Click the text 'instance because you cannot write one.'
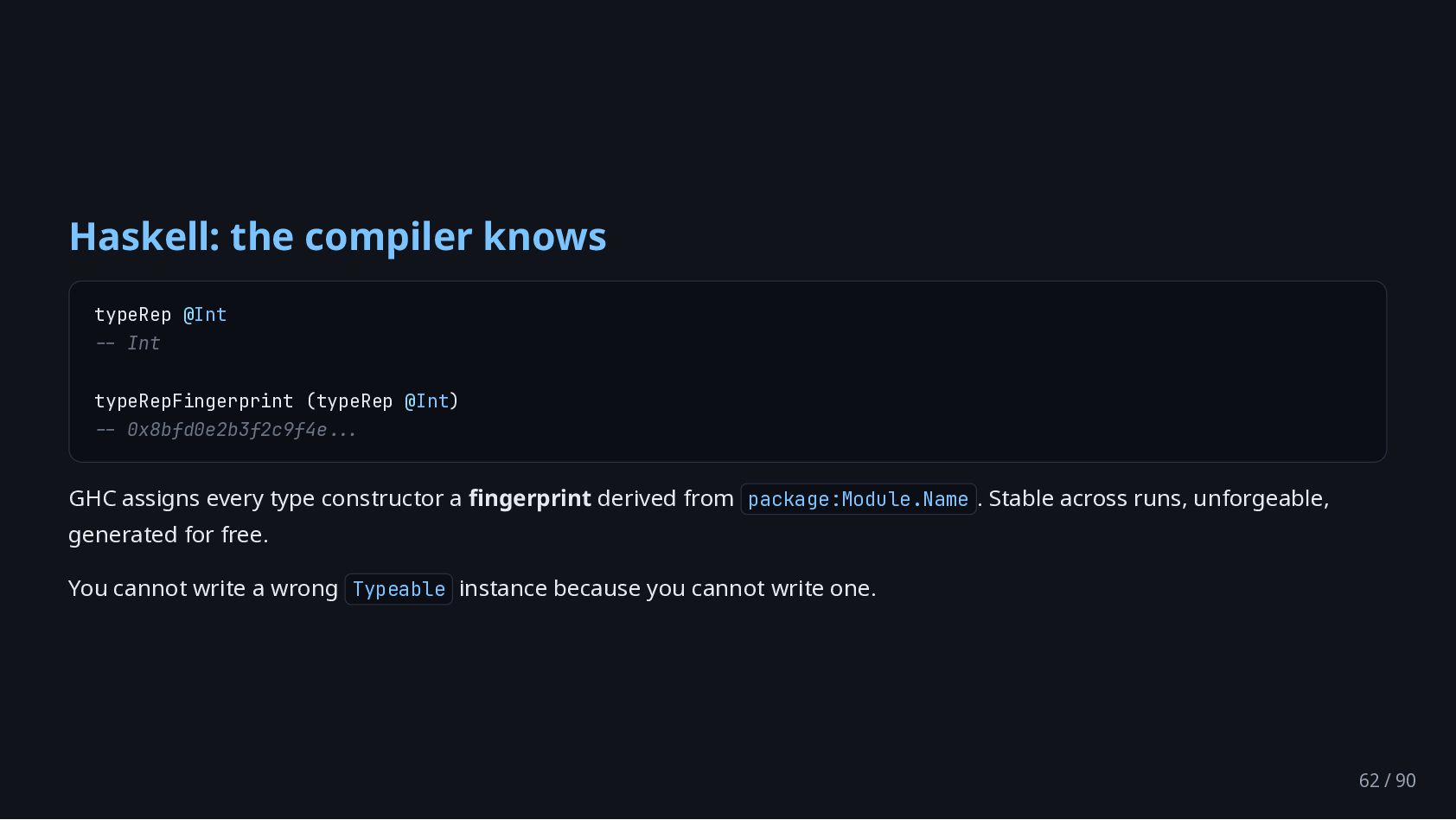1456x820 pixels. click(667, 588)
